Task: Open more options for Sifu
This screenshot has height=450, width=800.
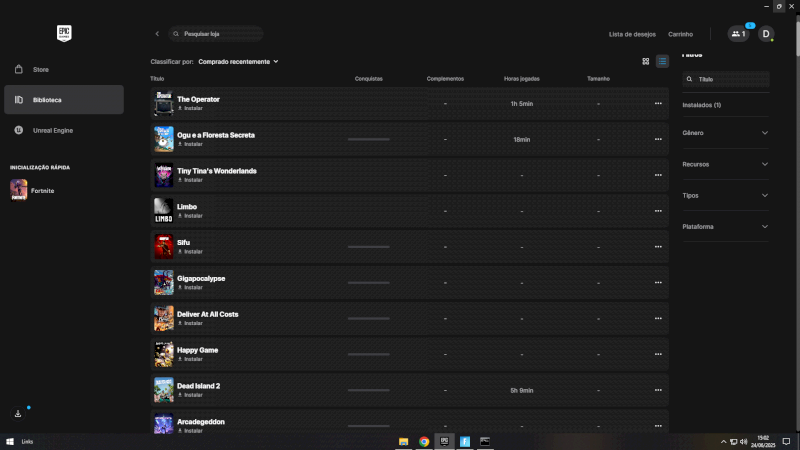Action: 658,246
